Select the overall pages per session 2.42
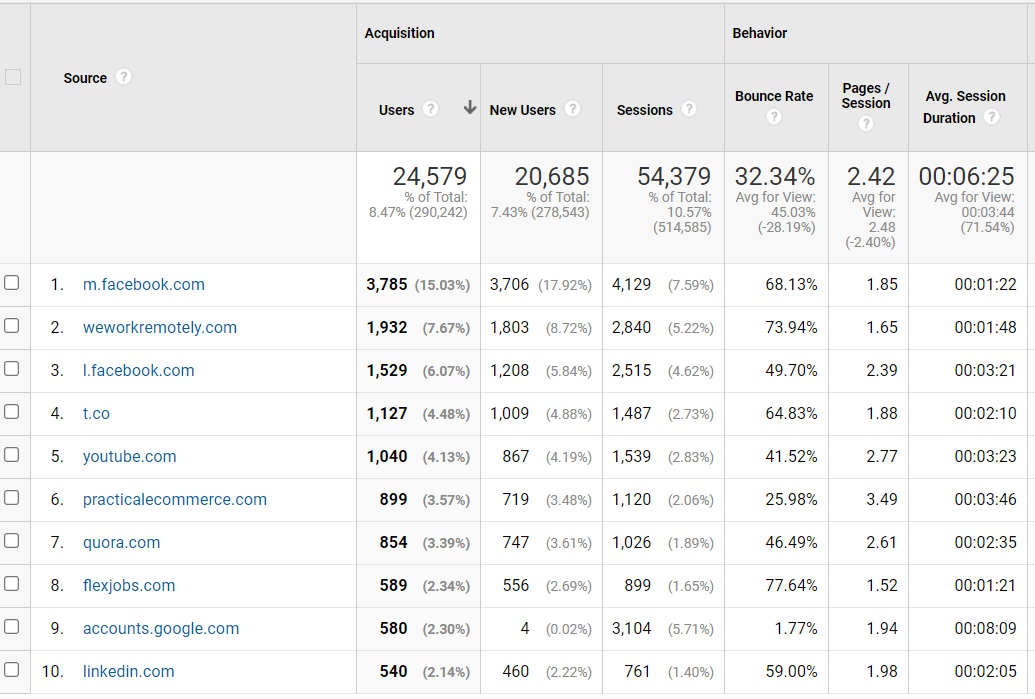The image size is (1035, 699). [871, 176]
